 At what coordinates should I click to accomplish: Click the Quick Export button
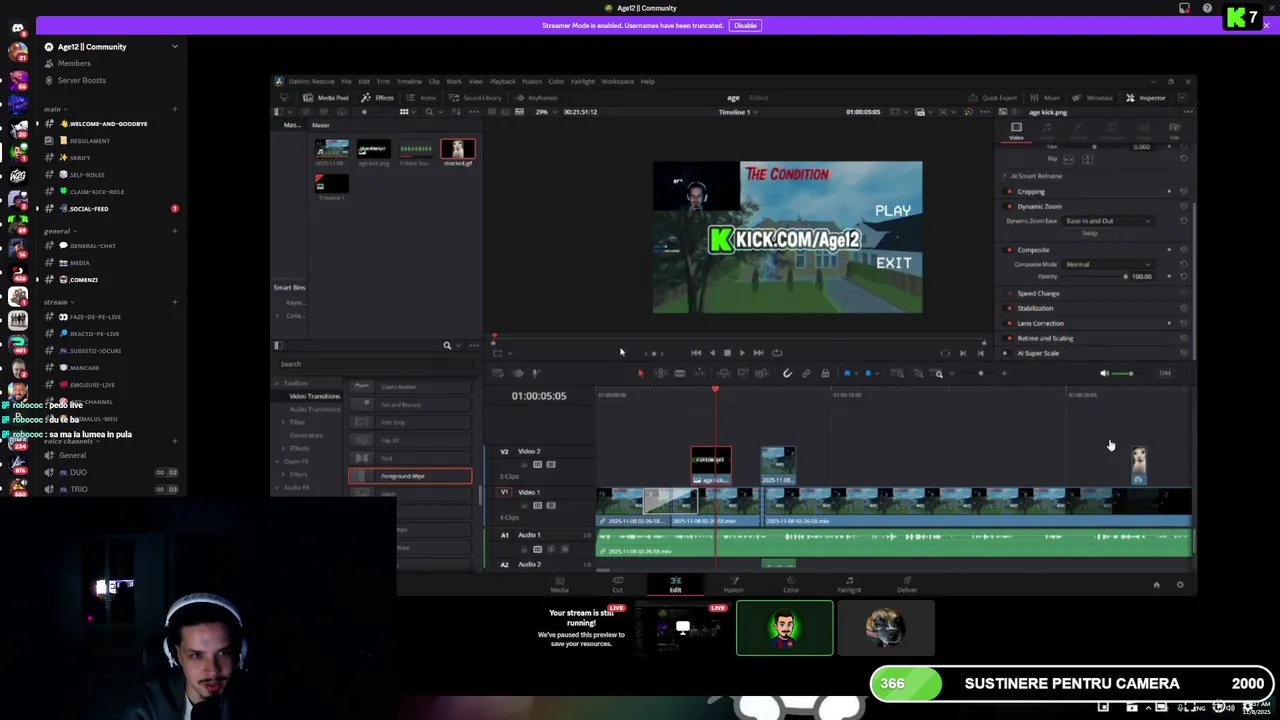(993, 98)
